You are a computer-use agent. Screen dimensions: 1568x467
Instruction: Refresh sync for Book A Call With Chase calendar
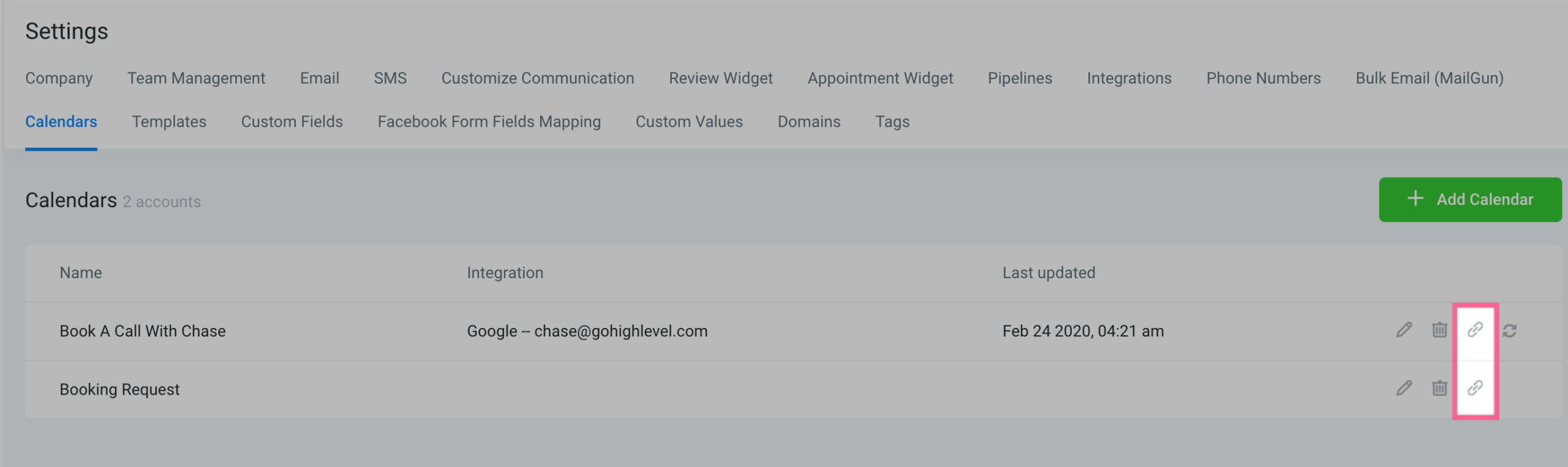click(x=1510, y=330)
